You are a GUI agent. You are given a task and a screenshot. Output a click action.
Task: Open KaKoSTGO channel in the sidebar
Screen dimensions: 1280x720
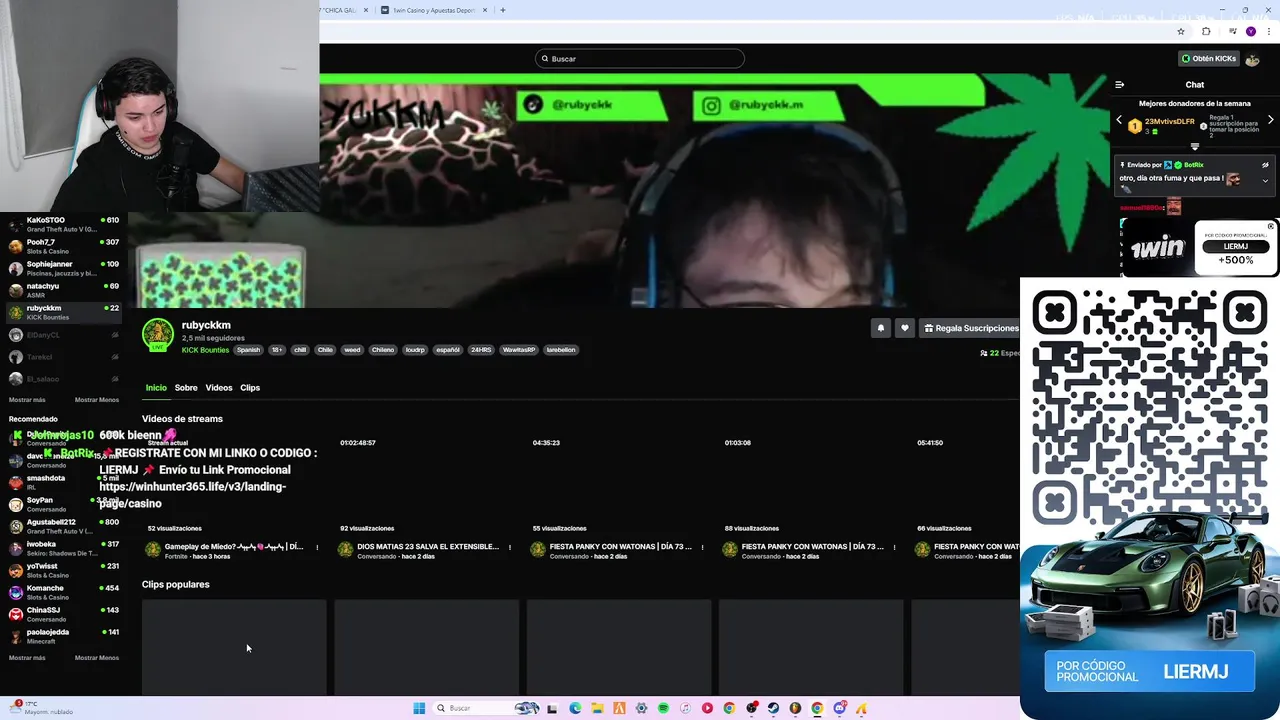64,224
